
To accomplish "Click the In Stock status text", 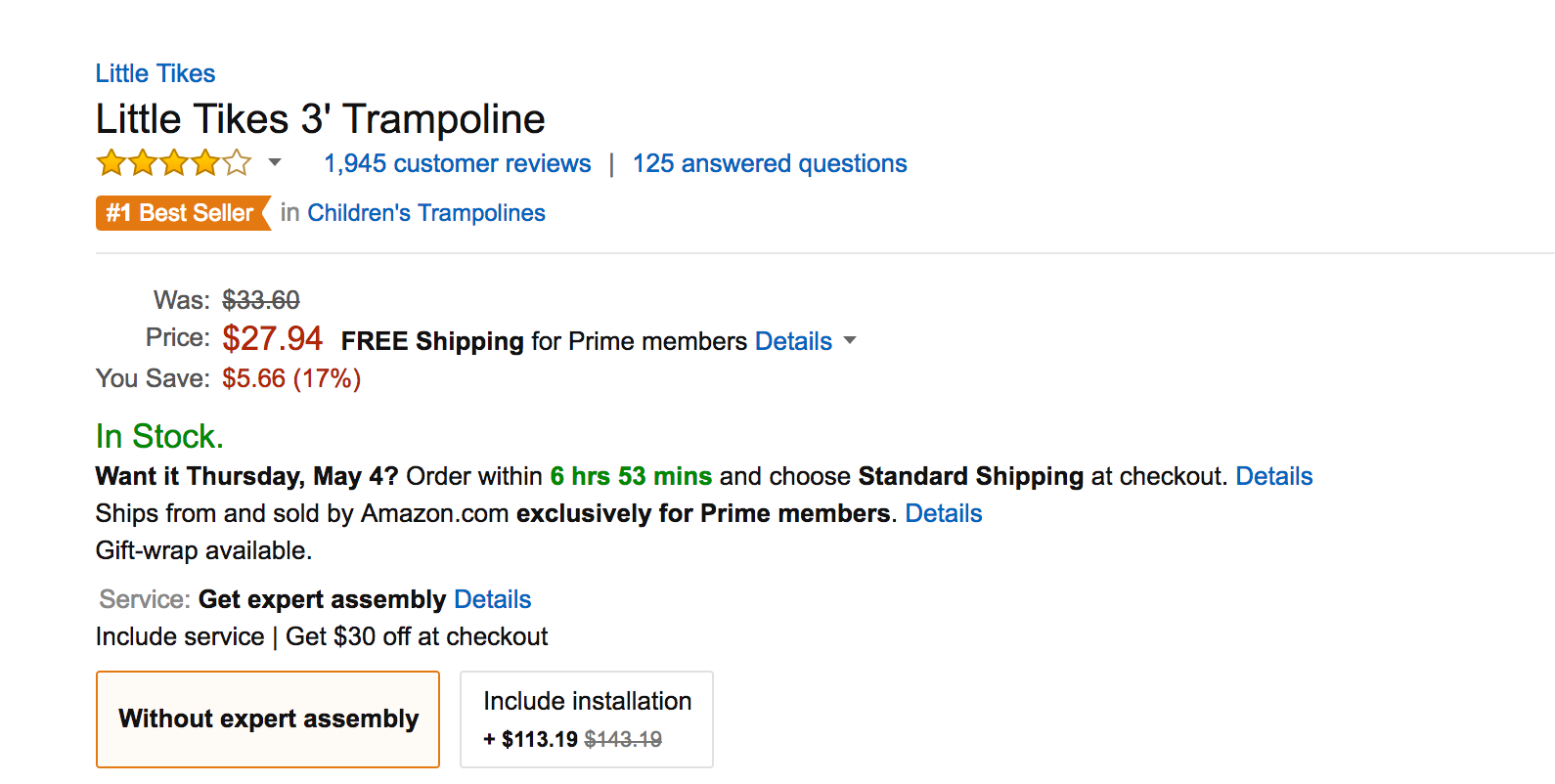I will pos(159,436).
